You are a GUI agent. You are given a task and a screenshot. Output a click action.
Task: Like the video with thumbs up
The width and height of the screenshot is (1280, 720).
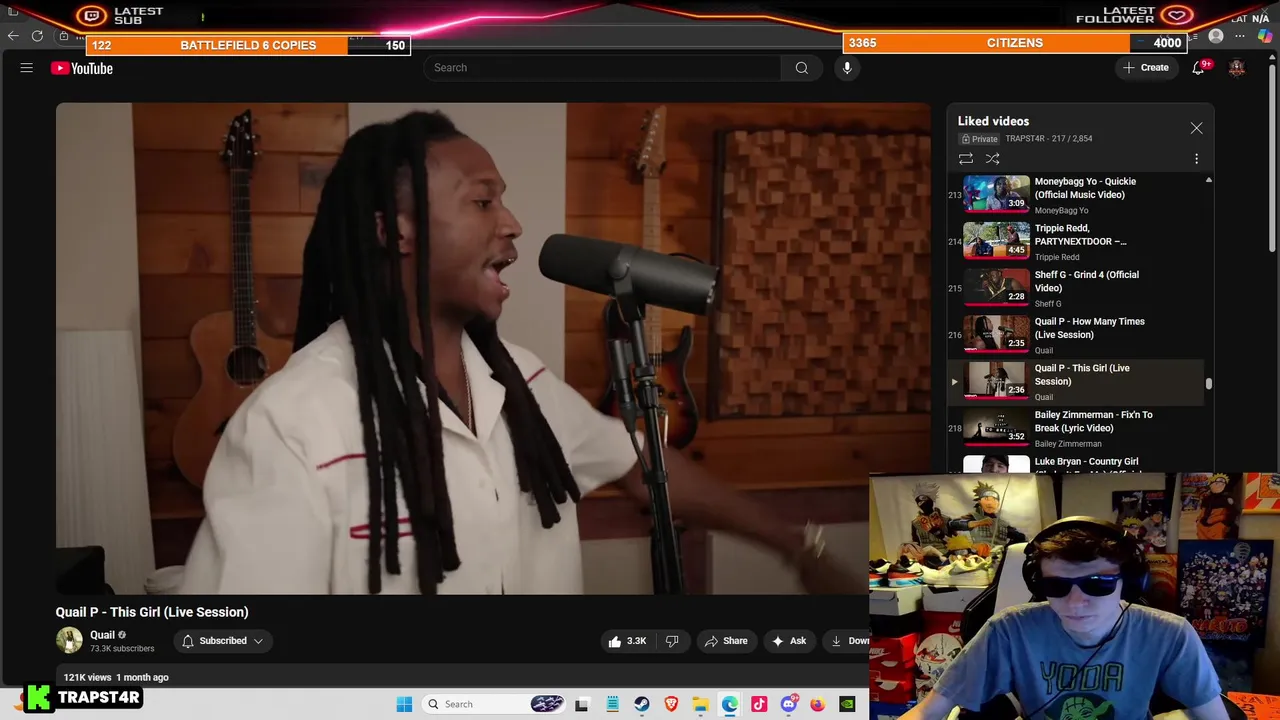point(627,641)
